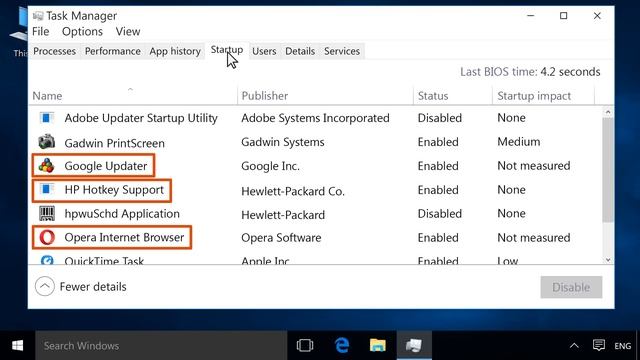Click the Task Manager title bar icon
Screen dimensions: 640x360
click(38, 16)
